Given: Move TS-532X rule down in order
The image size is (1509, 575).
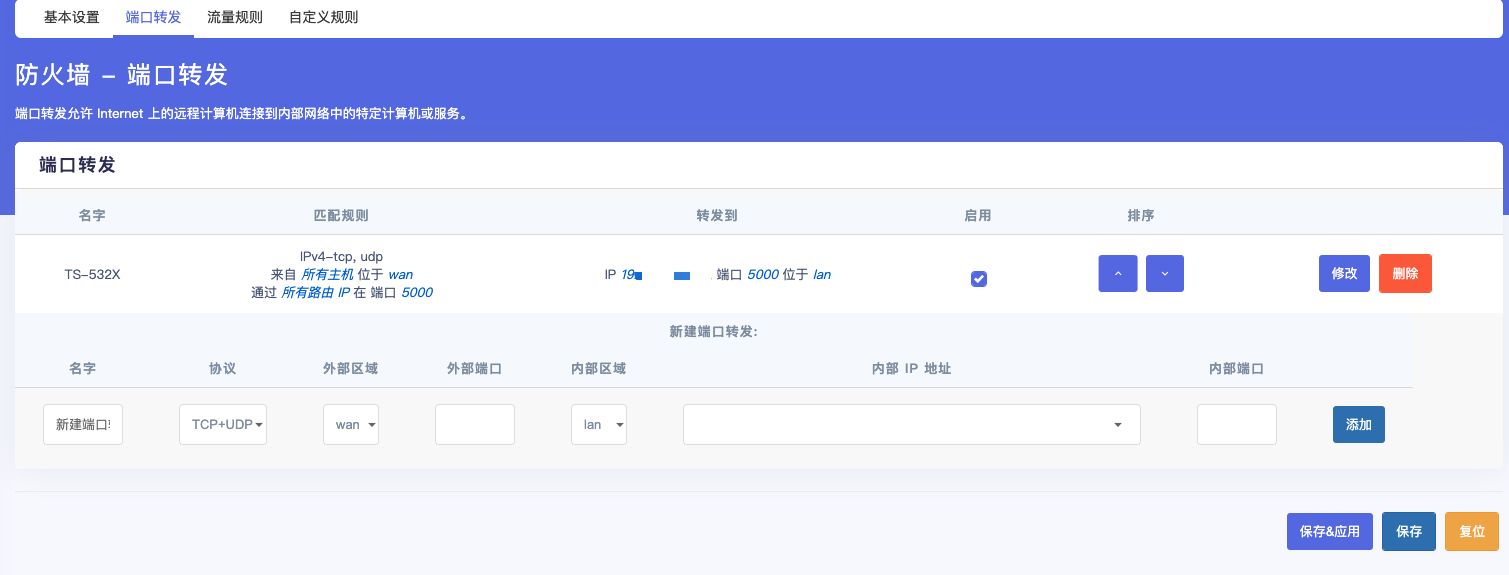Looking at the screenshot, I should click(x=1164, y=274).
